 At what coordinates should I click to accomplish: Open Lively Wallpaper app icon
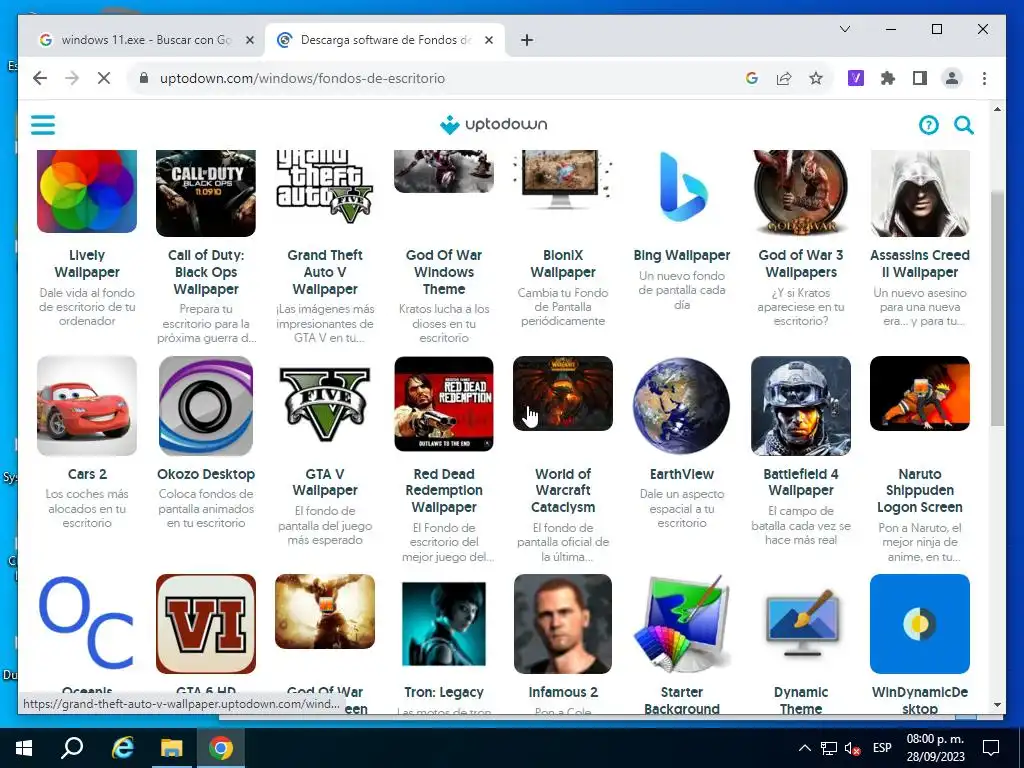87,191
